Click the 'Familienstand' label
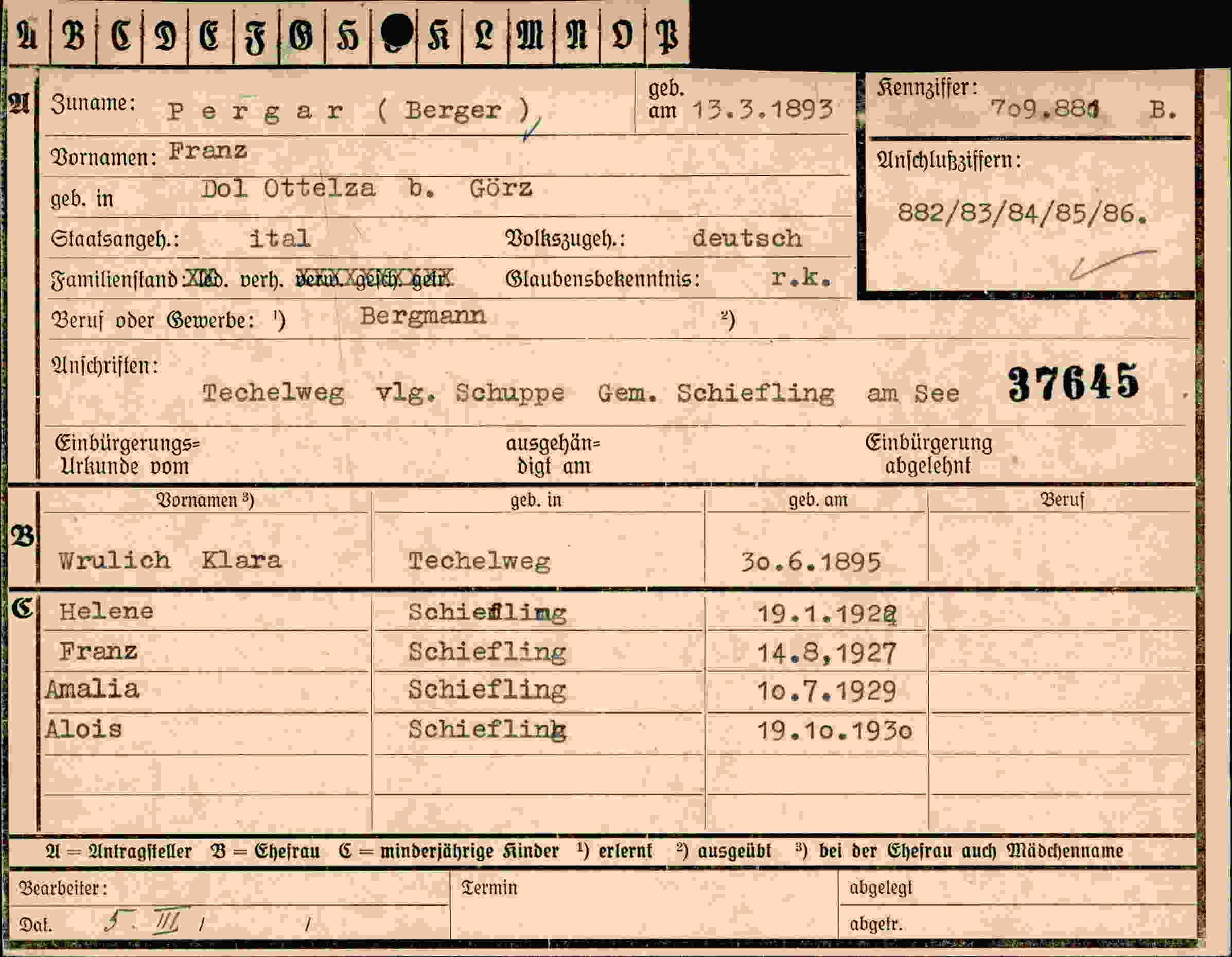Viewport: 1232px width, 957px height. pyautogui.click(x=115, y=280)
